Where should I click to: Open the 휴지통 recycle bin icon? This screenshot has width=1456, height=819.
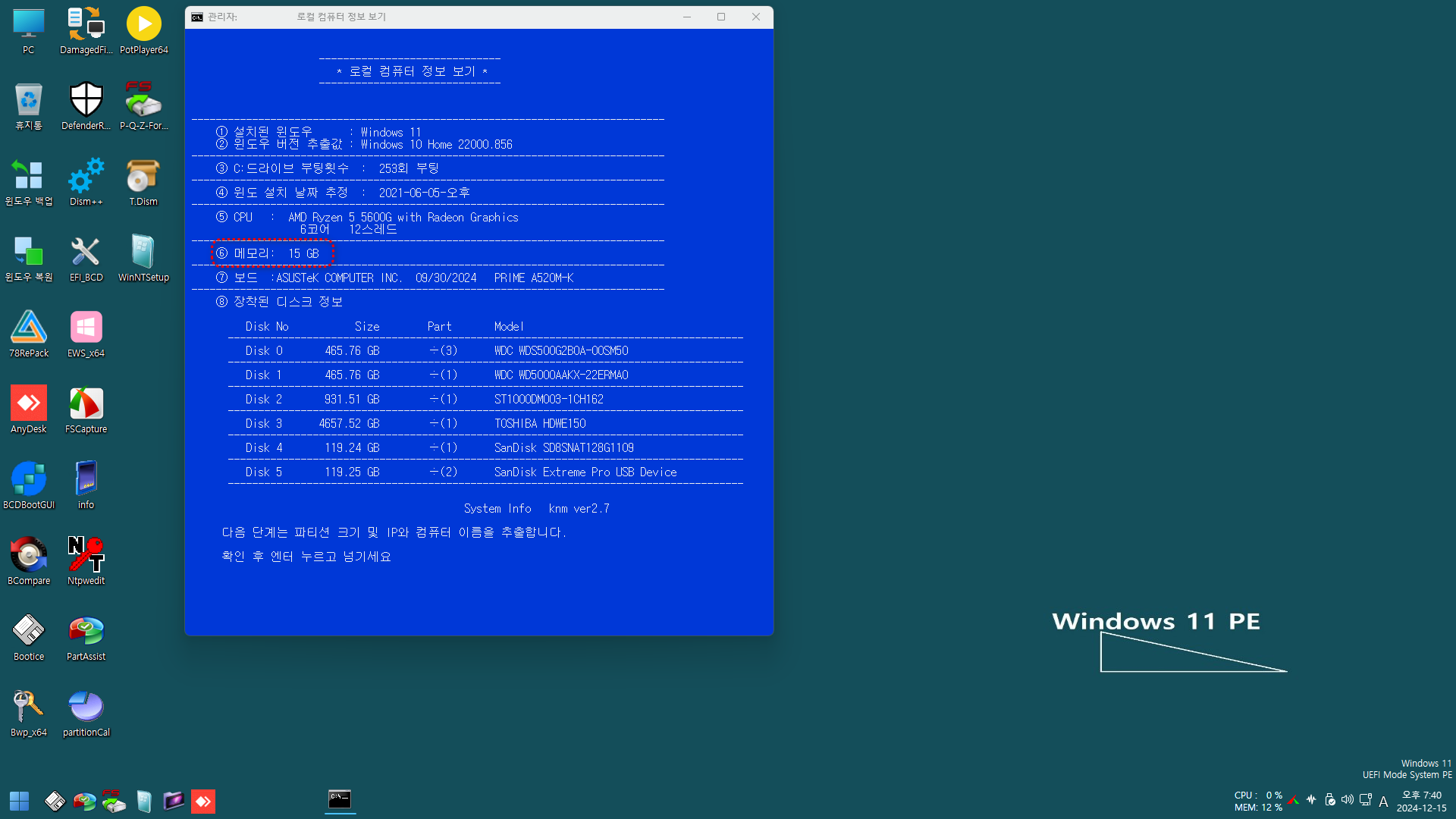[x=29, y=107]
